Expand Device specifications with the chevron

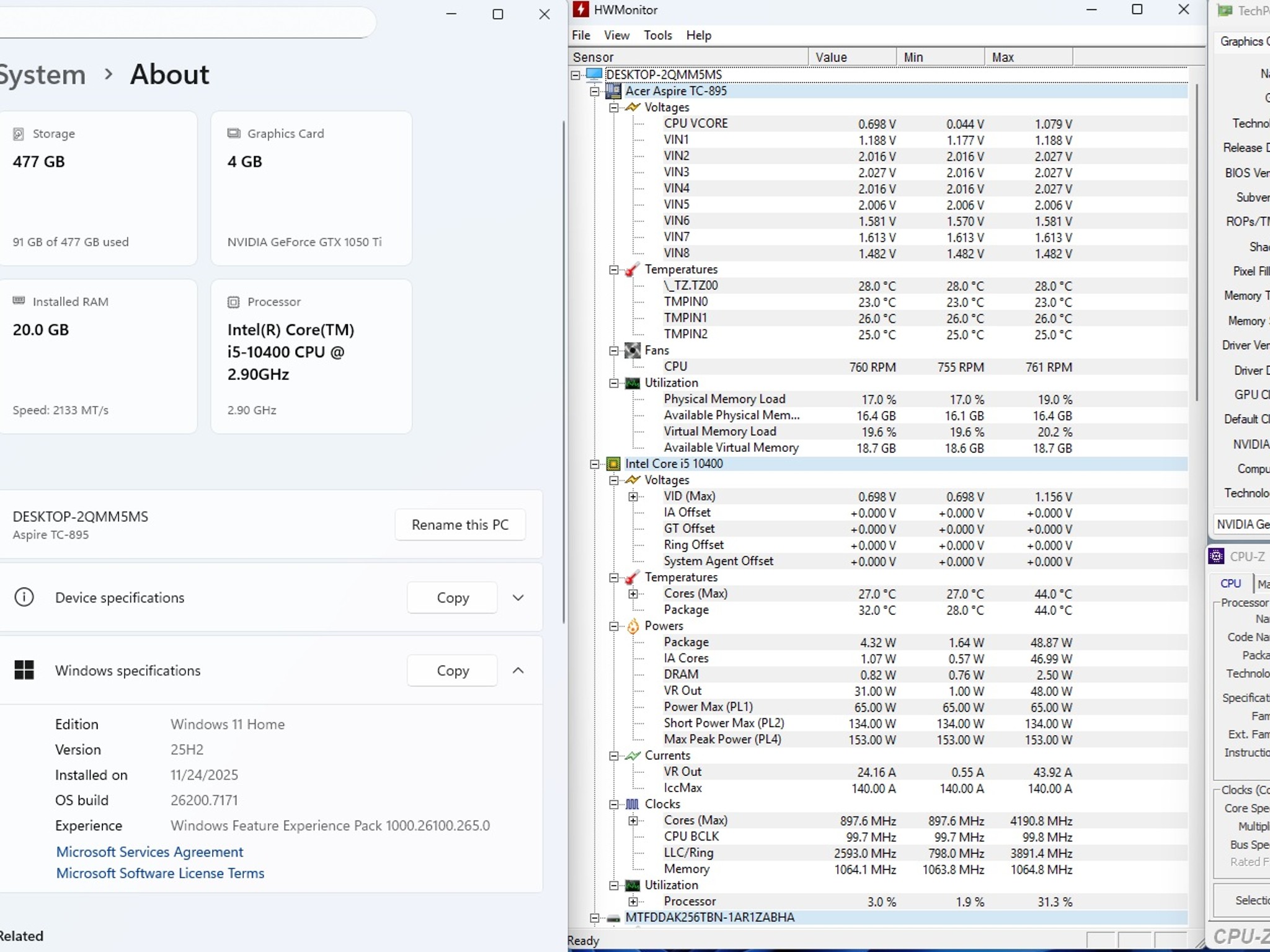point(518,598)
